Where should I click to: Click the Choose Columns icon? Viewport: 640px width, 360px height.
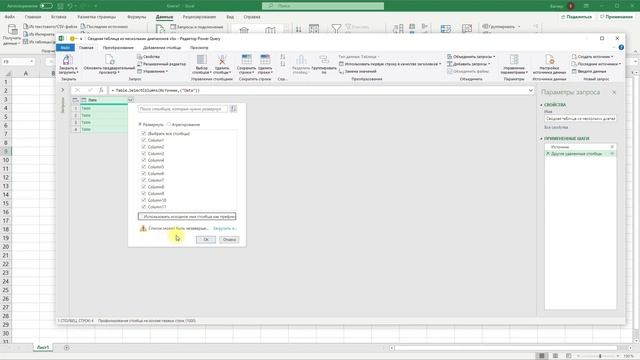(201, 60)
